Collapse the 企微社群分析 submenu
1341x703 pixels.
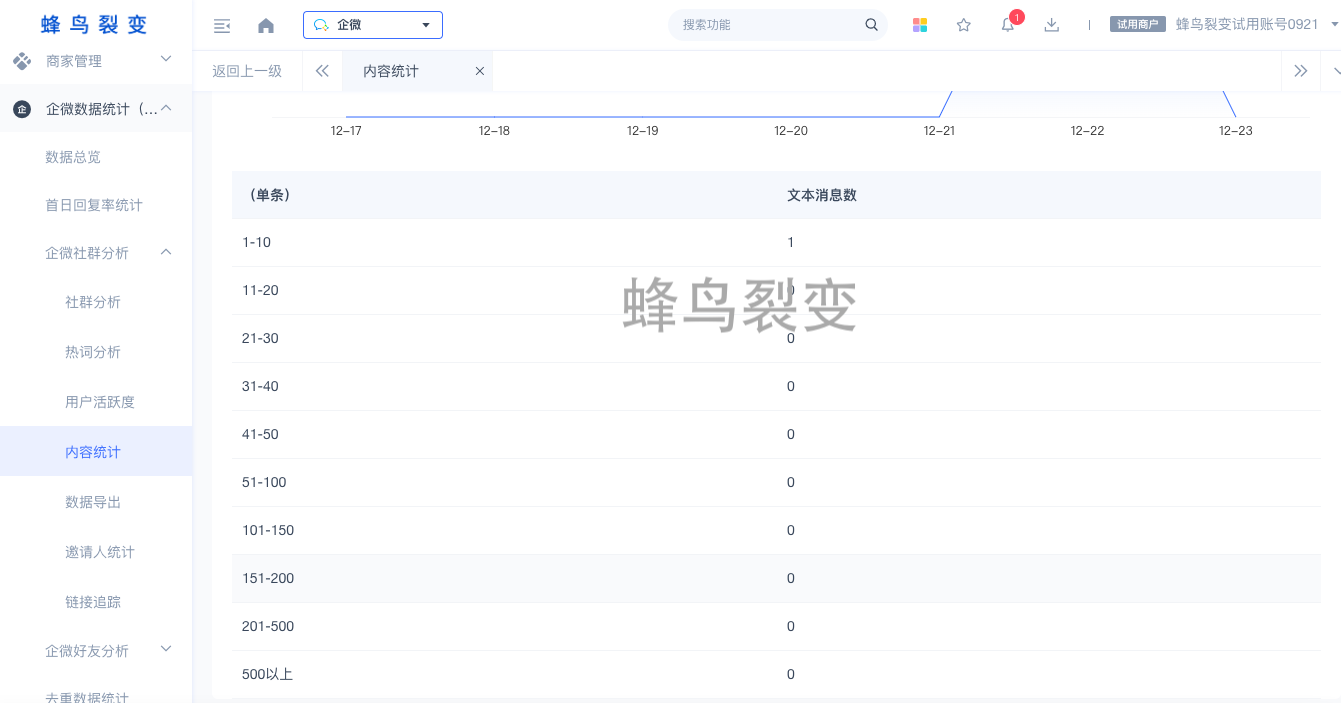click(166, 253)
